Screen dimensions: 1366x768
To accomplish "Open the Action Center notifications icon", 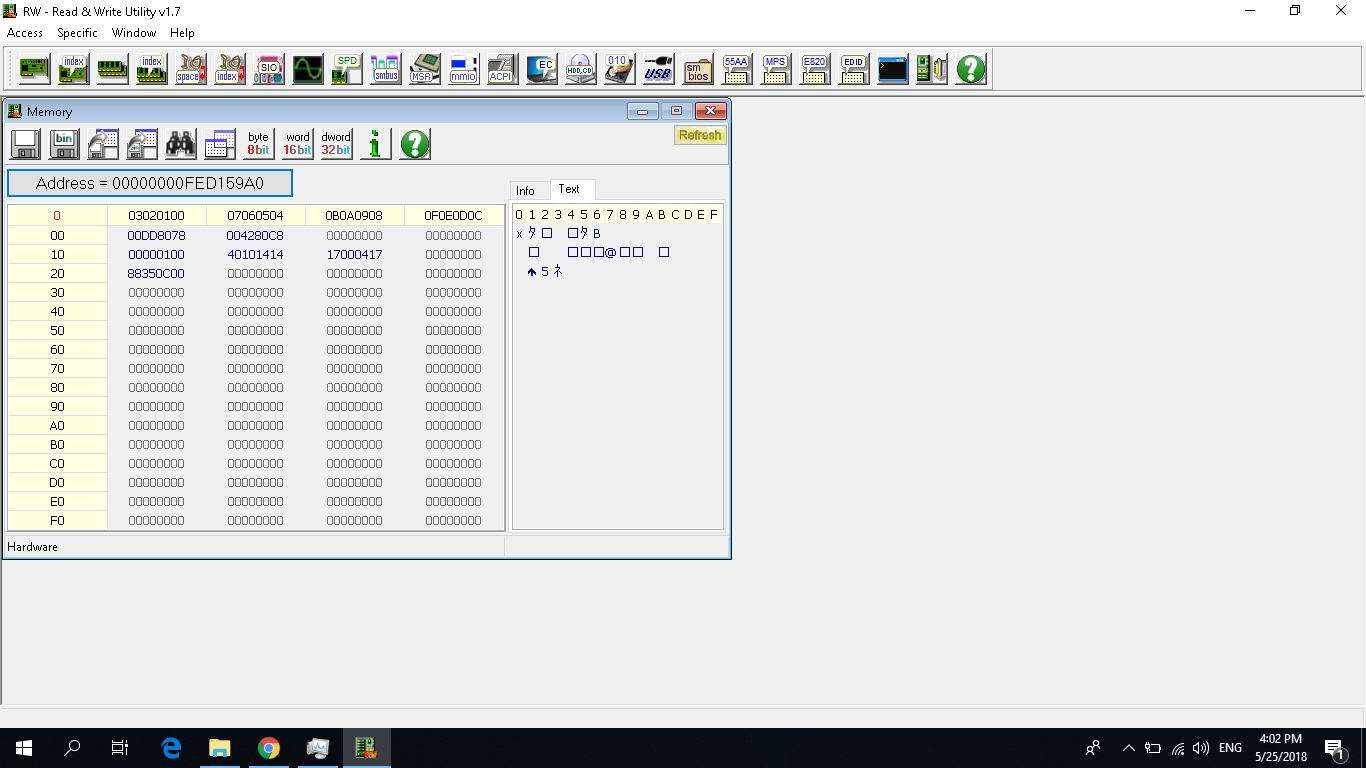I will tap(1334, 748).
